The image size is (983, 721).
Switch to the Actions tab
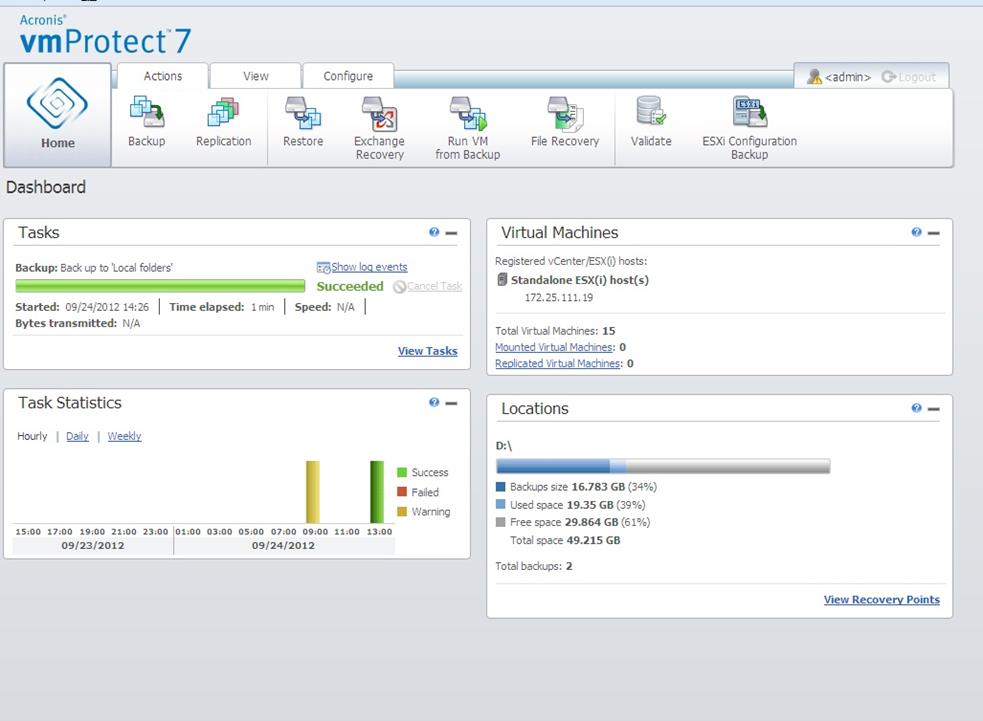163,76
